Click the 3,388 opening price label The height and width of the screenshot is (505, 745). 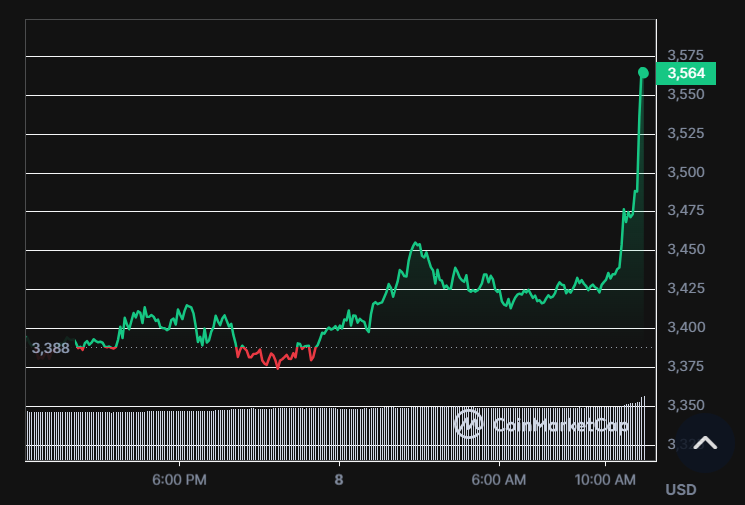coord(50,348)
